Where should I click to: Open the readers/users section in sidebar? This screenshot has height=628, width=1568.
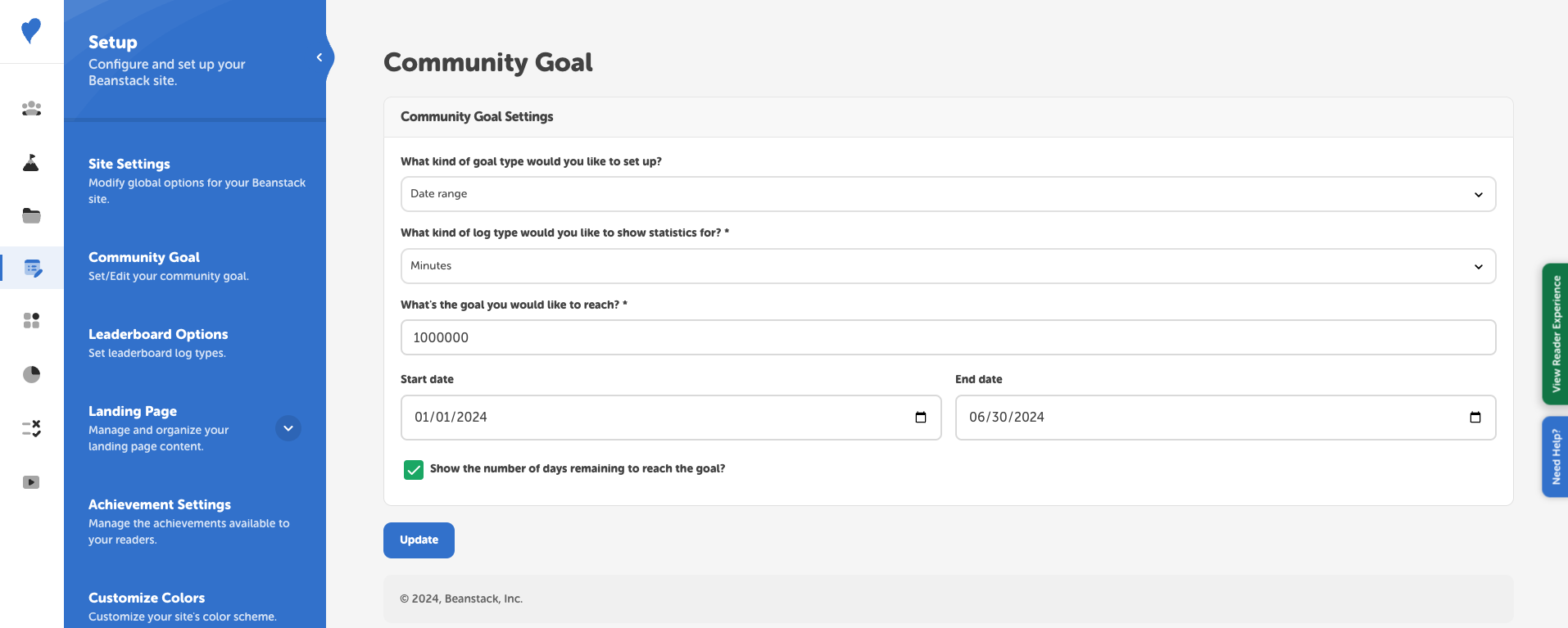[x=31, y=109]
